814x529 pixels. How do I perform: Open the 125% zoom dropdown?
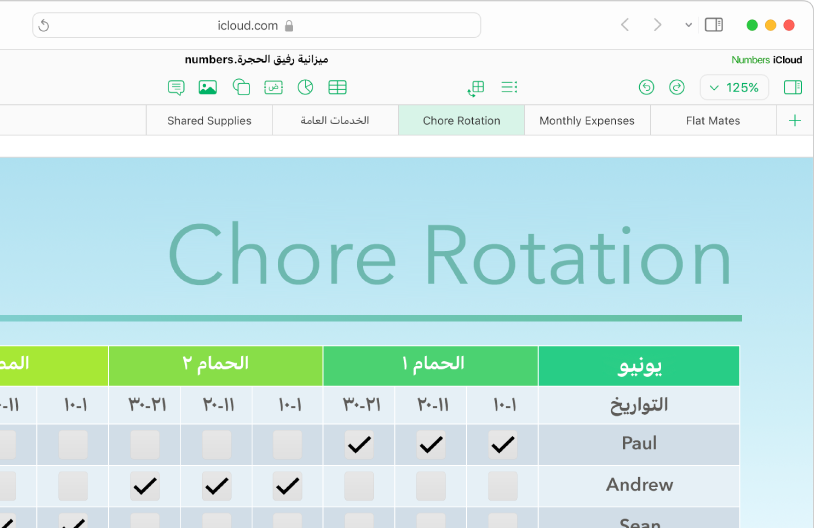734,87
